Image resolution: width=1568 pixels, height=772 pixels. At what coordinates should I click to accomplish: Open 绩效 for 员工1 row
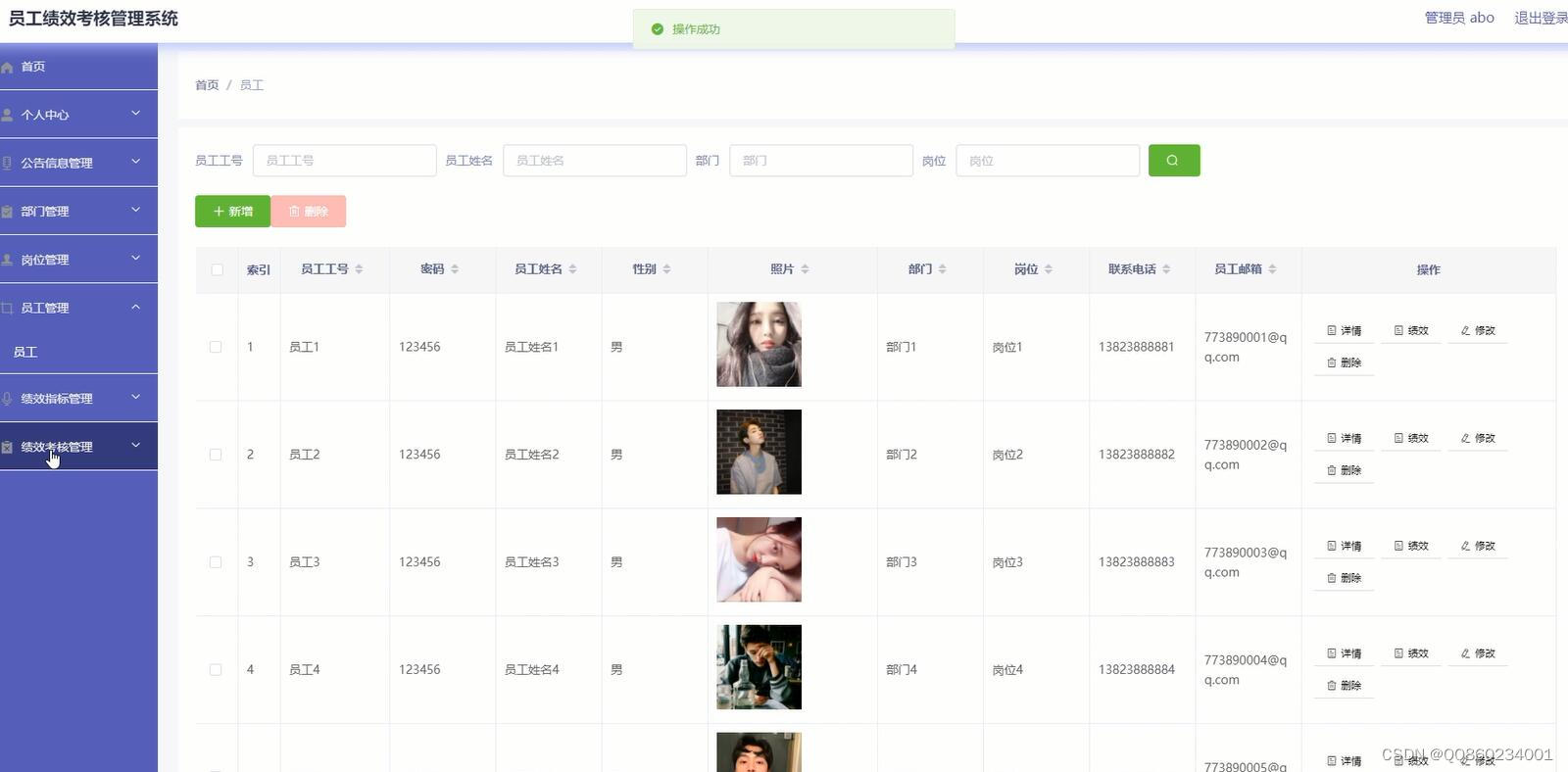(1411, 331)
